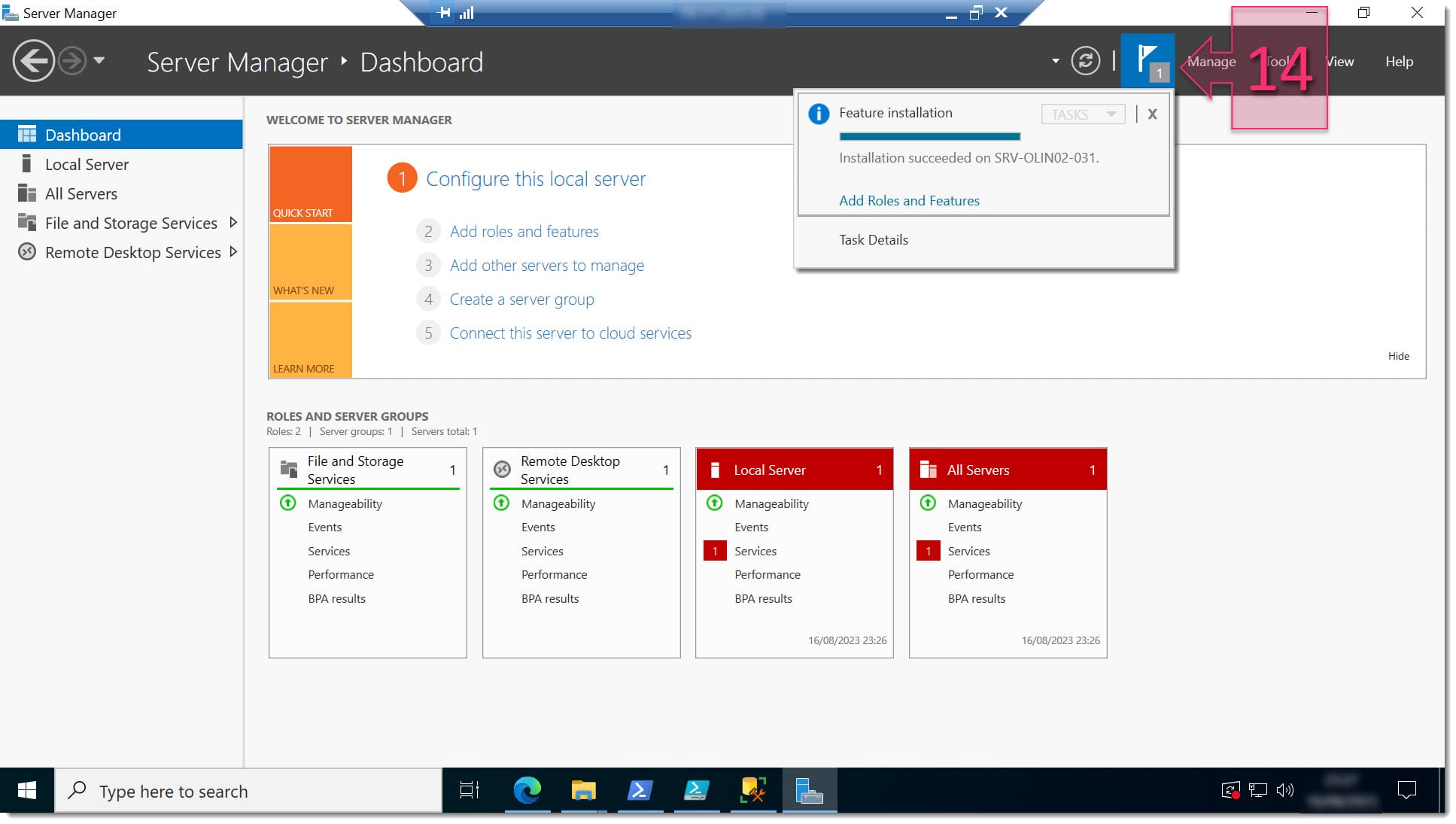Screen dimensions: 1456x824
Task: Open the navigation history dropdown arrow
Action: click(99, 60)
